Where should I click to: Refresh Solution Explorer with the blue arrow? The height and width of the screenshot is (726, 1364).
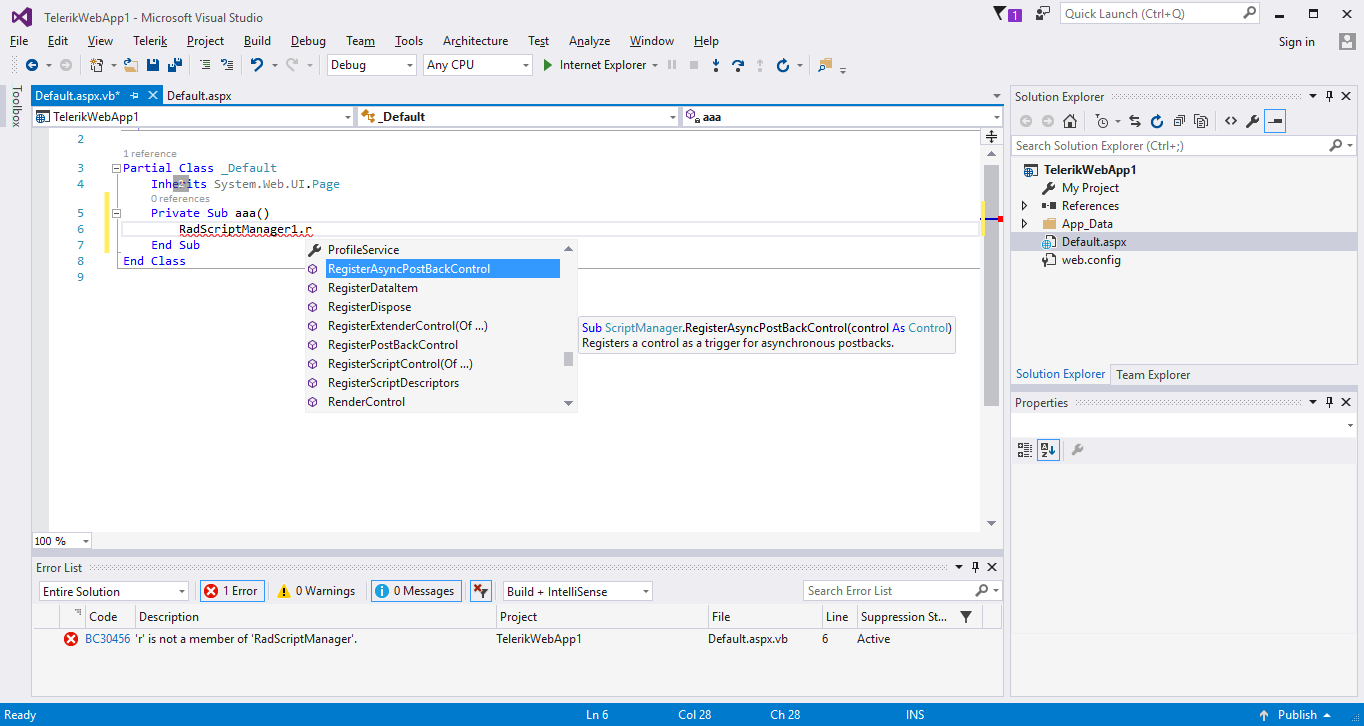point(1157,121)
